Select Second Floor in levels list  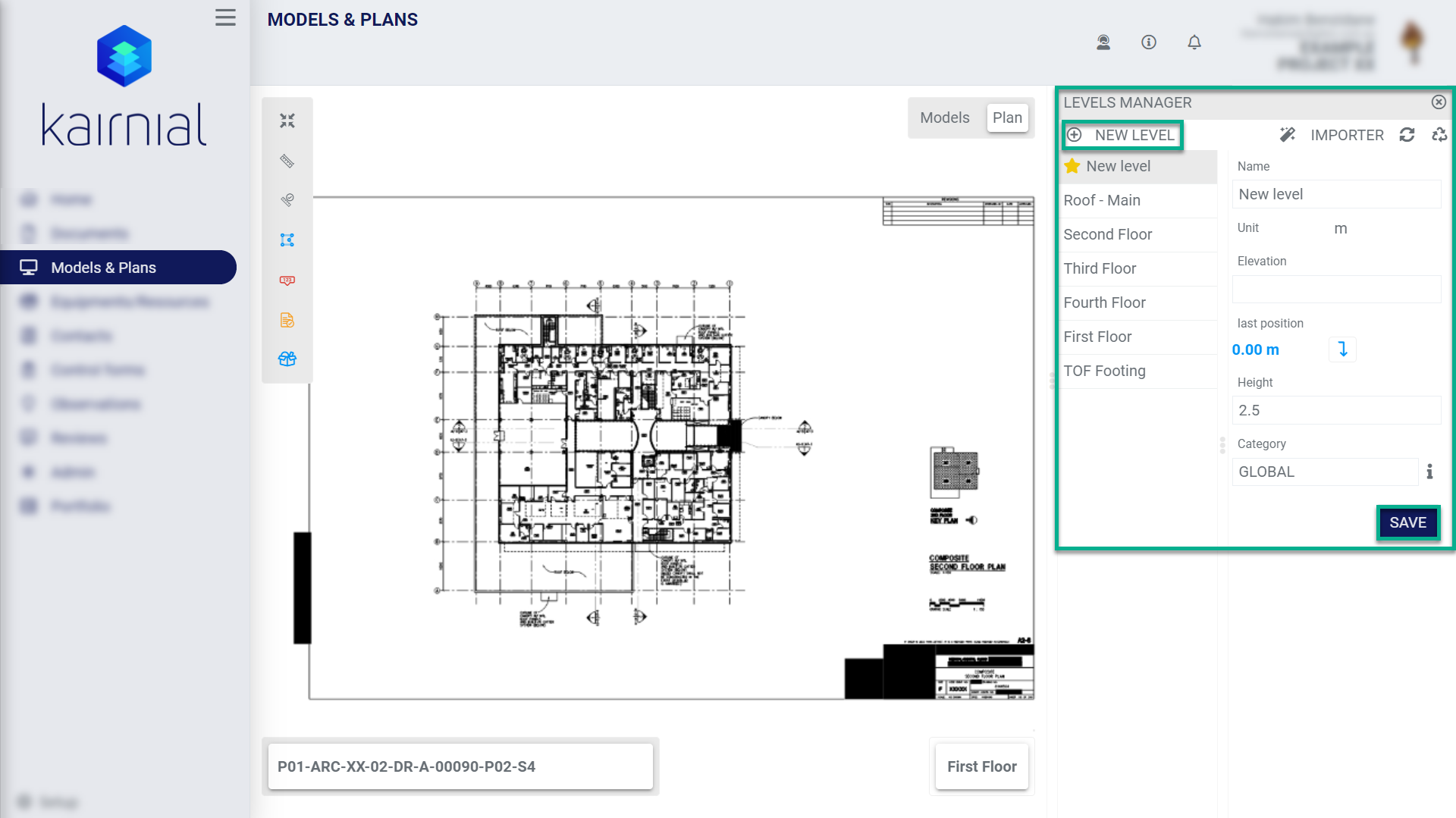1108,234
